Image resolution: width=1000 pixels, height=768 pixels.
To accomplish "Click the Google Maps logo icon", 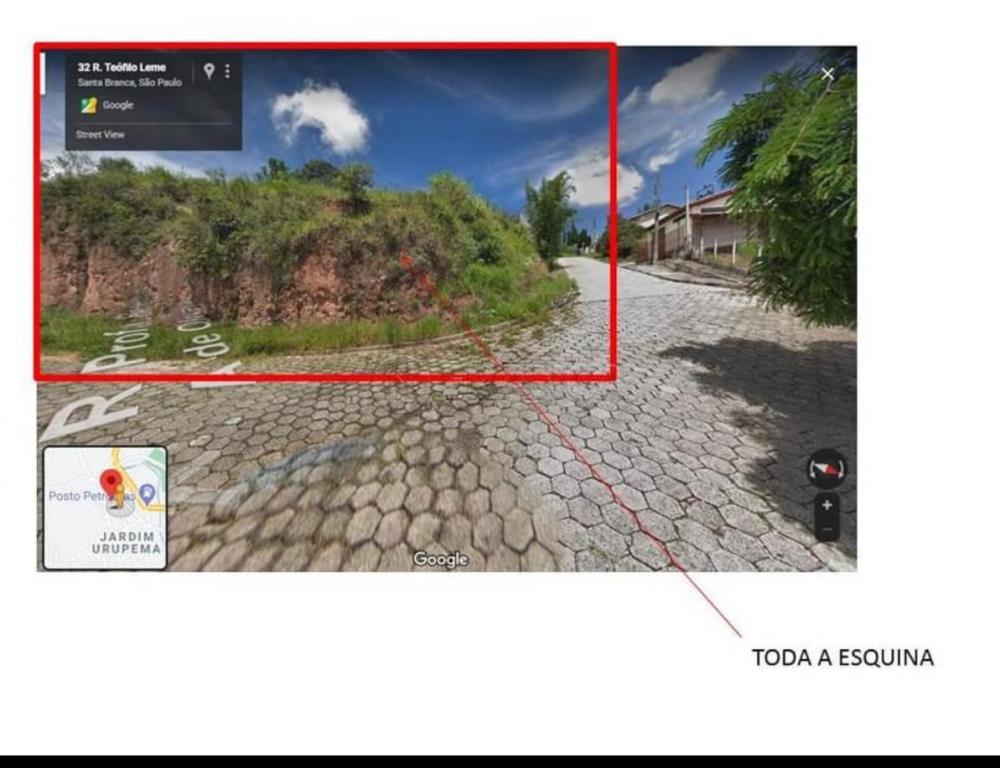I will (89, 105).
